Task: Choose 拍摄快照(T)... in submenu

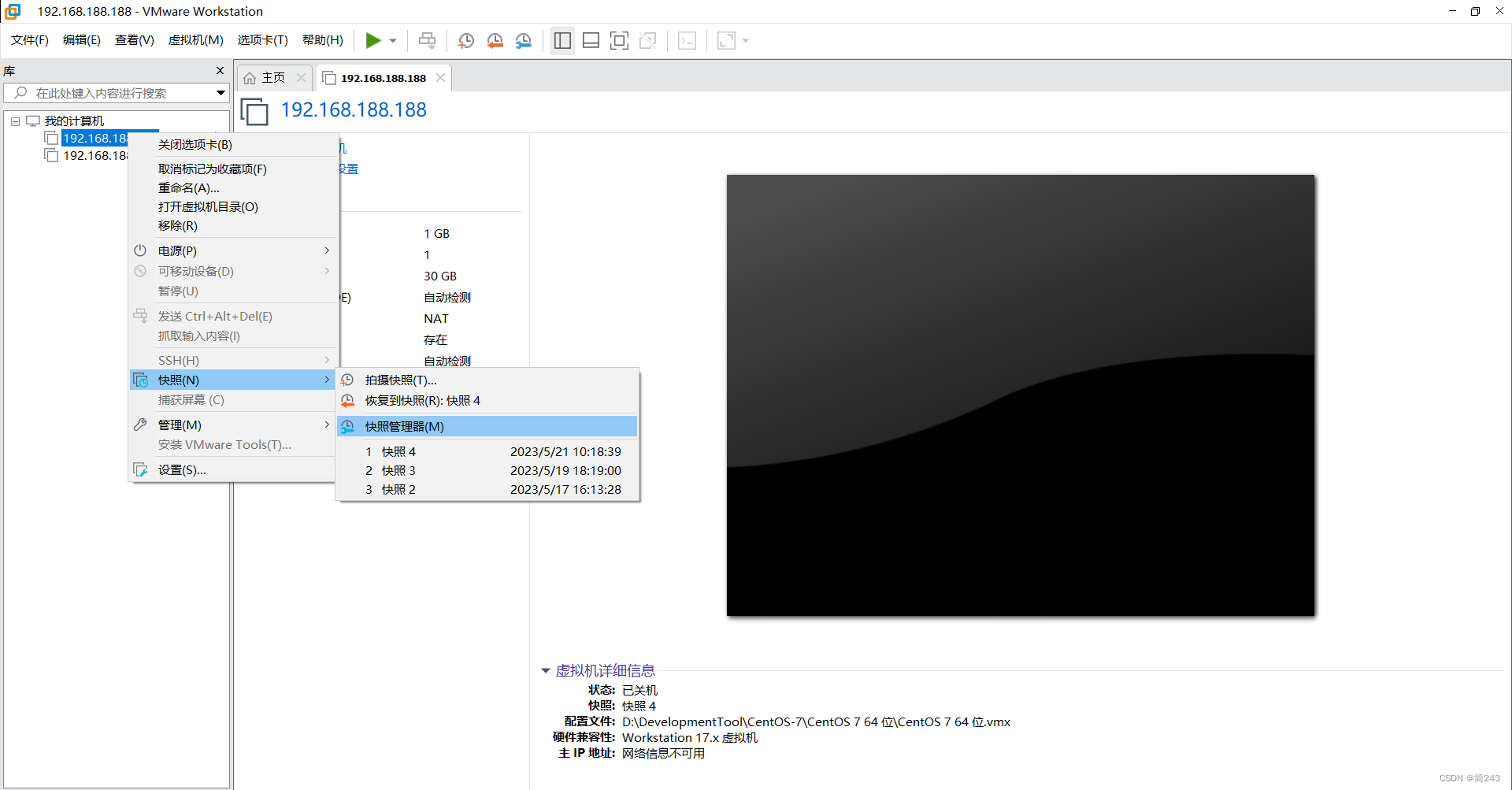Action: click(x=487, y=380)
